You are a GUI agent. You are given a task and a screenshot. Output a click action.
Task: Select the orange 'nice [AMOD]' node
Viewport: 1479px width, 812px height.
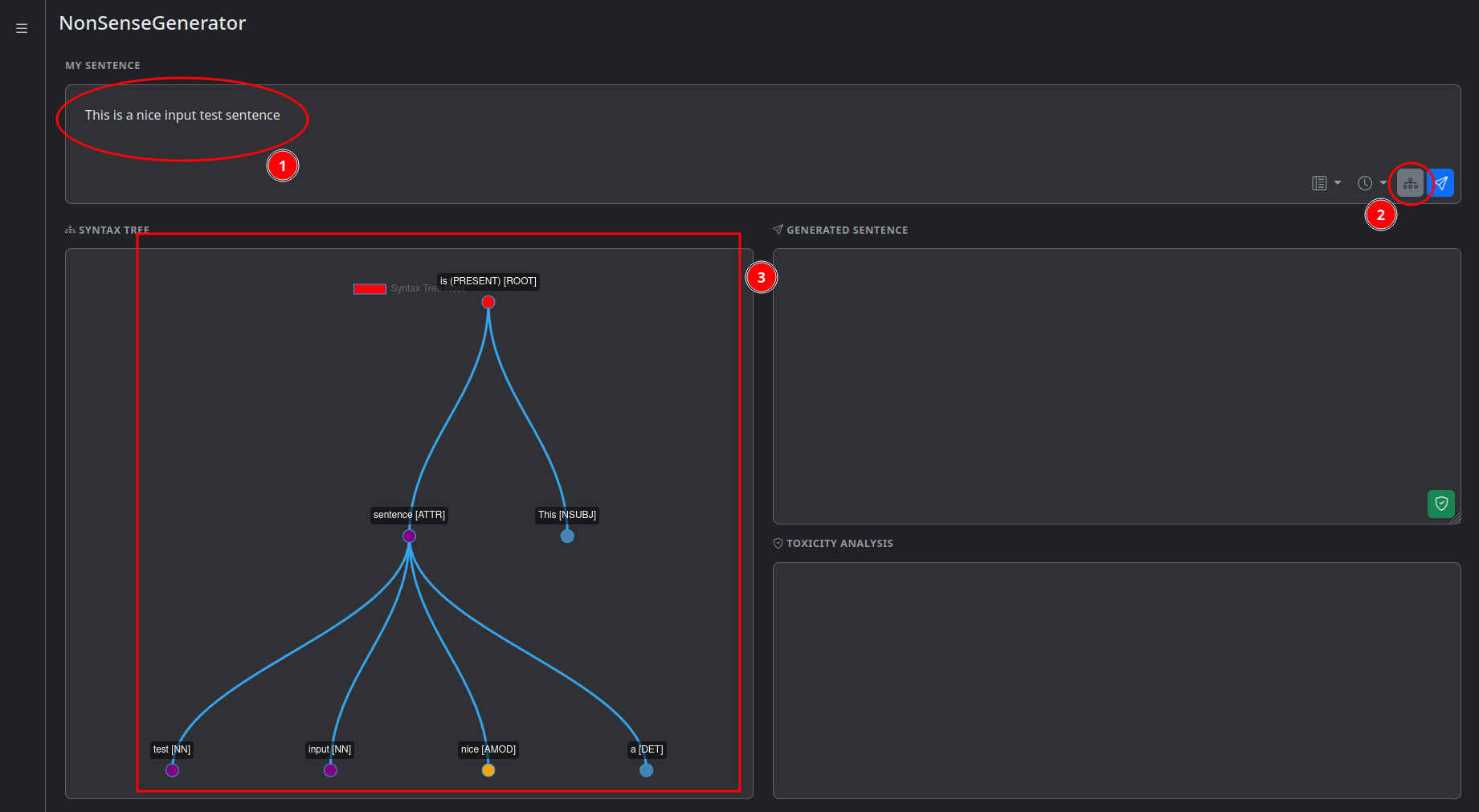coord(488,770)
